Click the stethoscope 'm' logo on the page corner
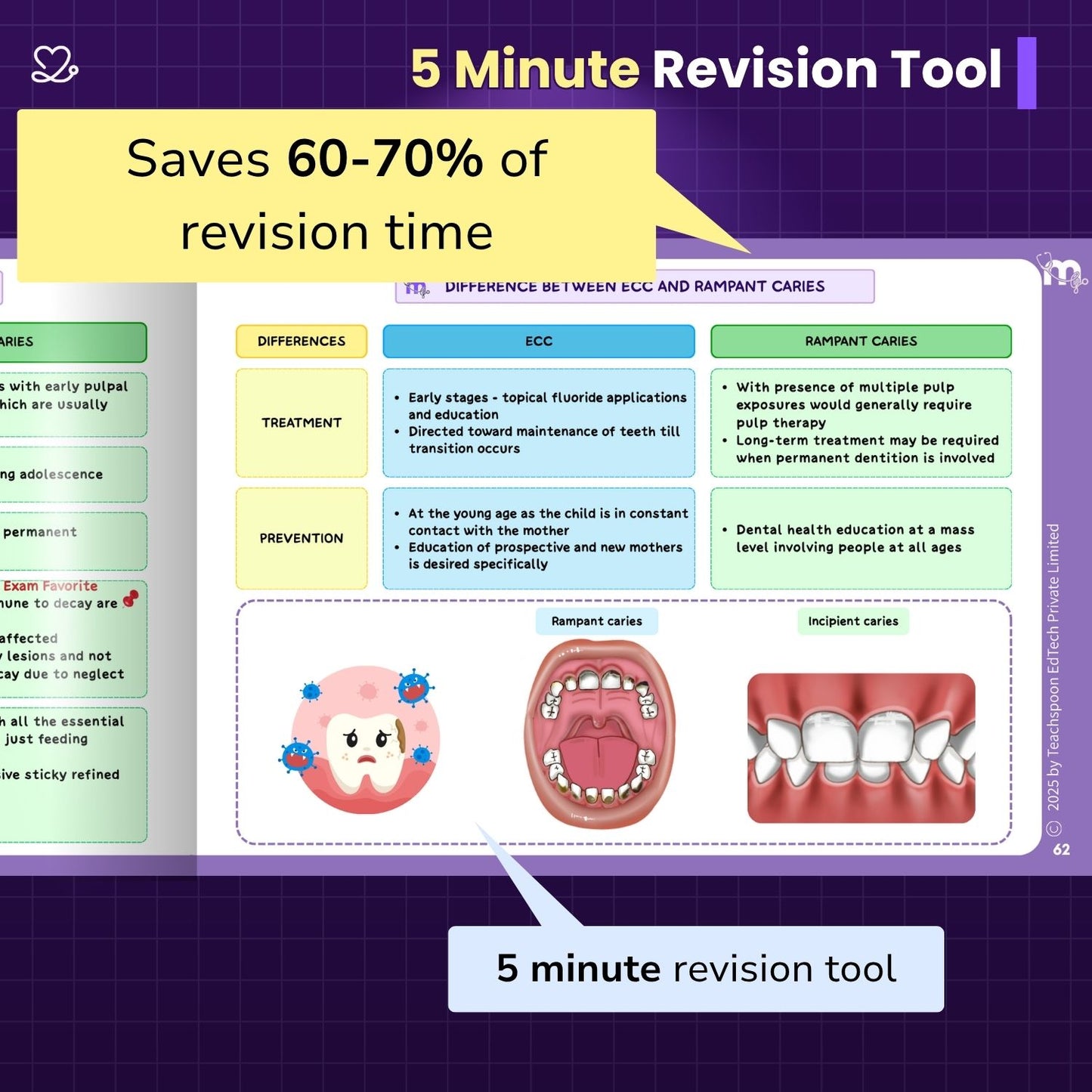Image resolution: width=1092 pixels, height=1092 pixels. pos(1063,273)
